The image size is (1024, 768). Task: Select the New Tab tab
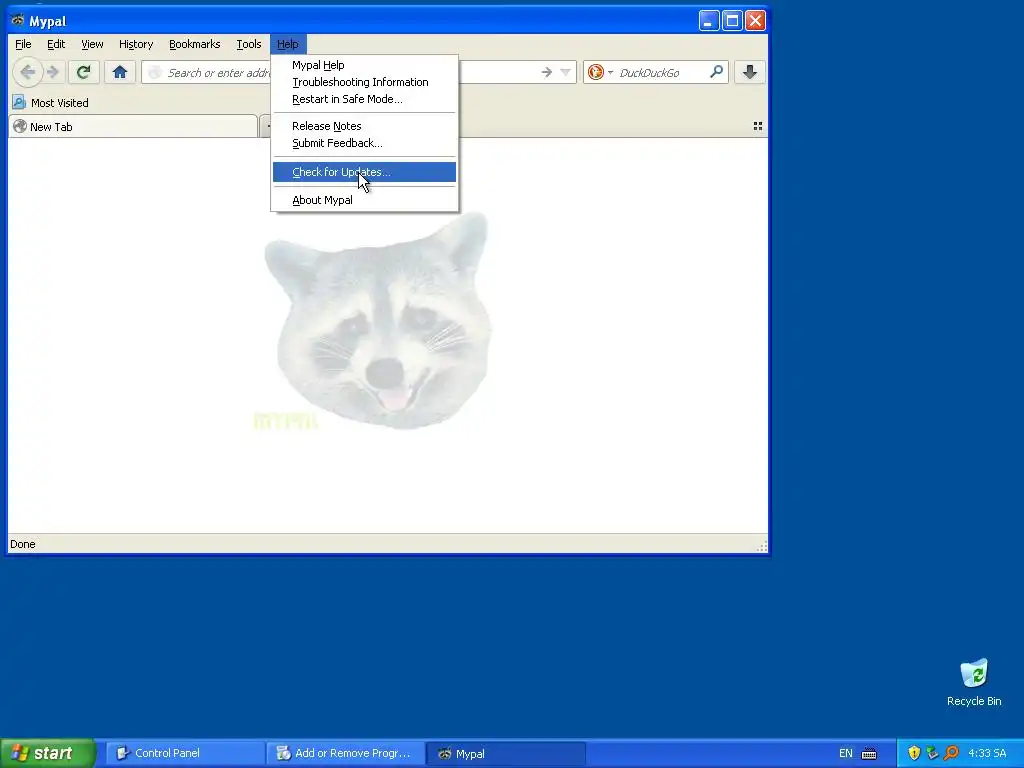pyautogui.click(x=133, y=127)
